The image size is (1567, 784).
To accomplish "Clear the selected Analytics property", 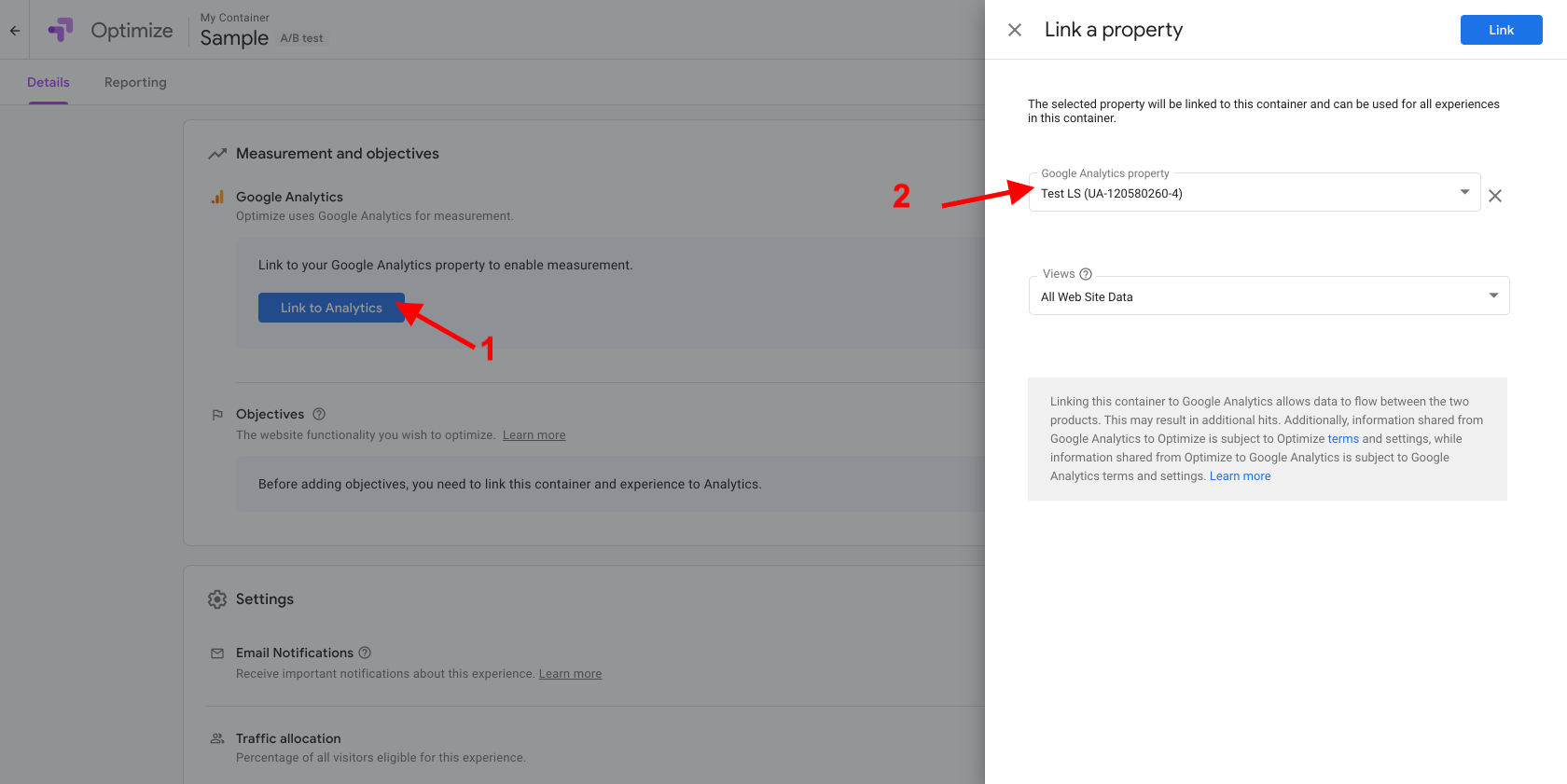I will coord(1495,196).
